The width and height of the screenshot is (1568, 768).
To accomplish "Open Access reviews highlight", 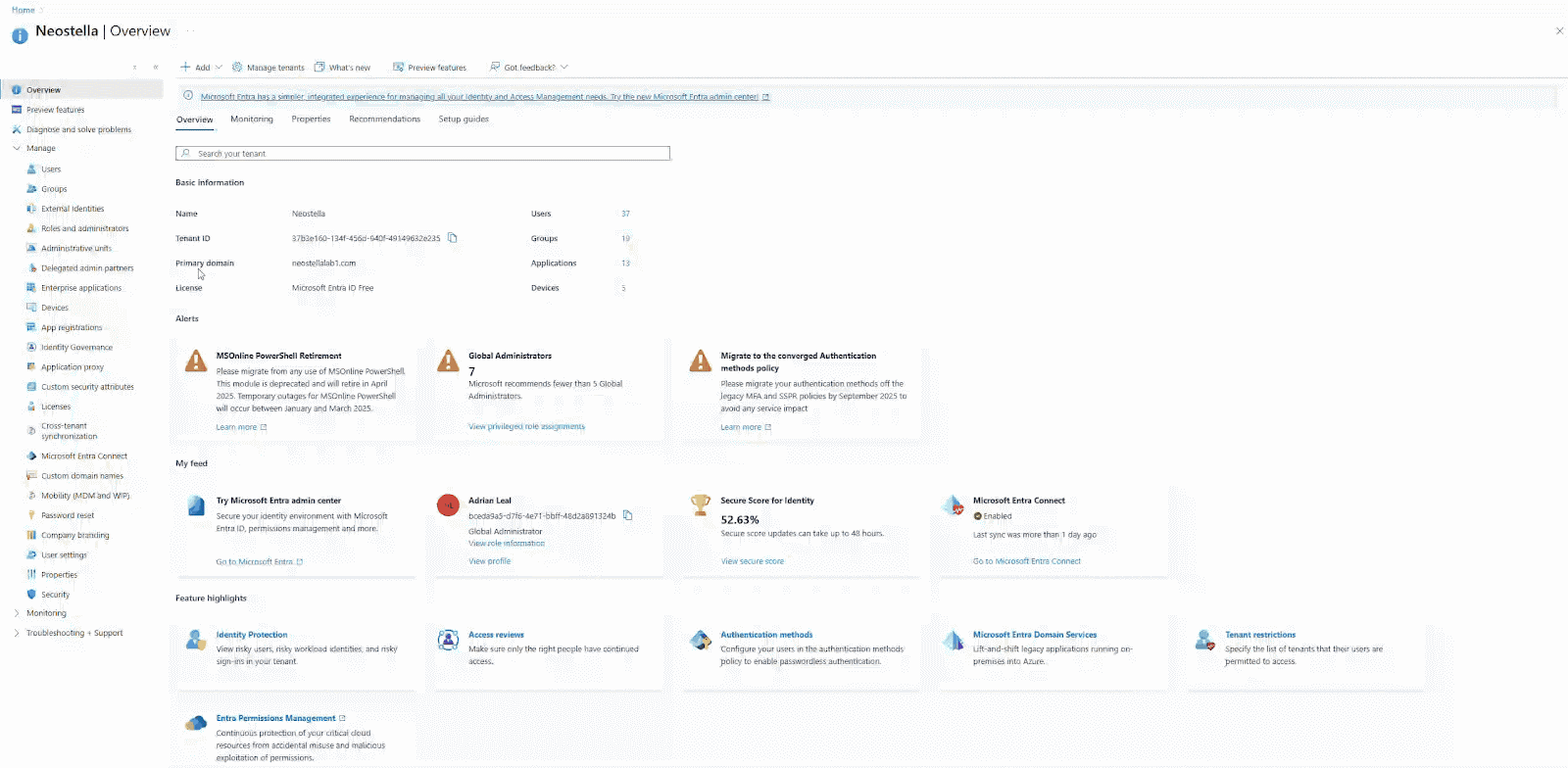I will (496, 635).
